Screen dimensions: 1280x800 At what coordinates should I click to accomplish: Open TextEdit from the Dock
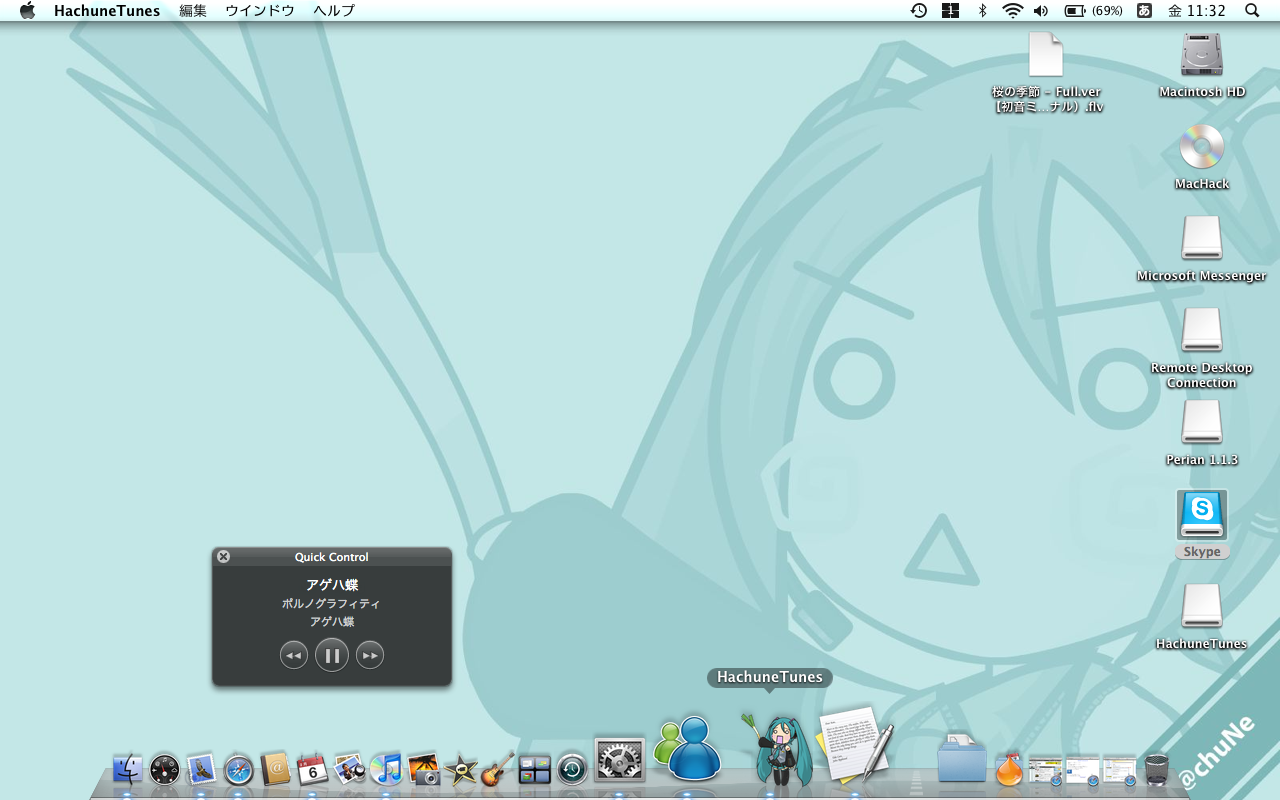(x=853, y=745)
